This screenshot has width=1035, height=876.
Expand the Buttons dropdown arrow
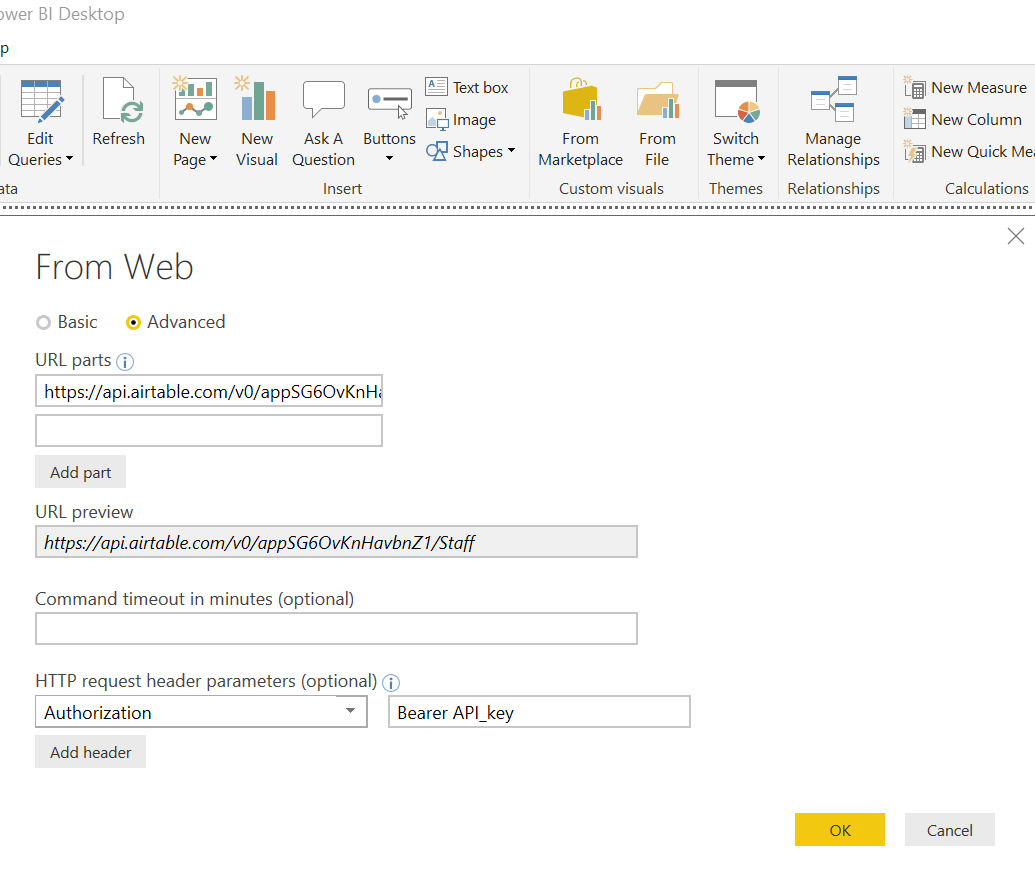[x=389, y=158]
